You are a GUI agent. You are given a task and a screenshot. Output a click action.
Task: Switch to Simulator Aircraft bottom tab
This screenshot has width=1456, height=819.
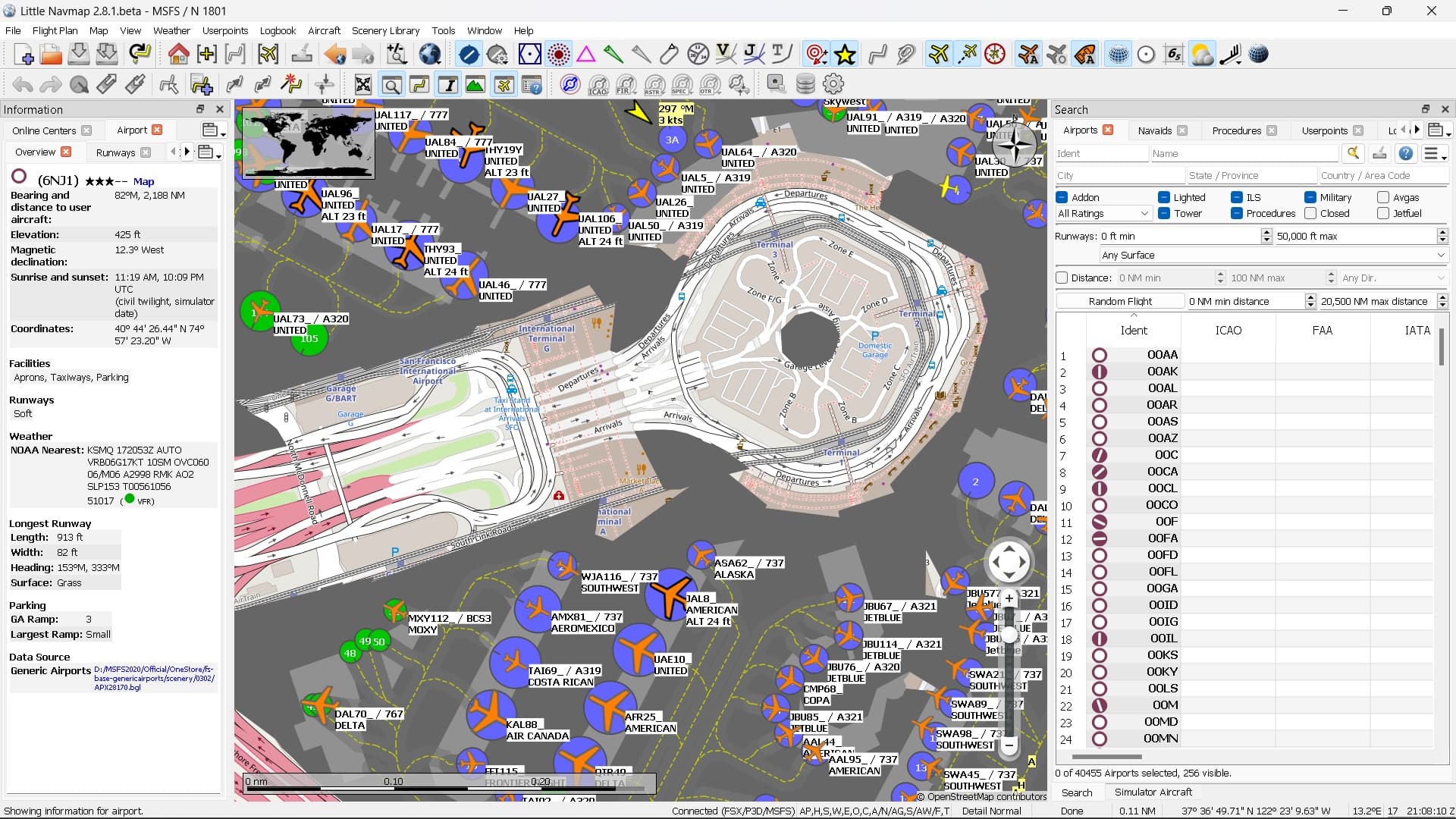tap(1153, 792)
